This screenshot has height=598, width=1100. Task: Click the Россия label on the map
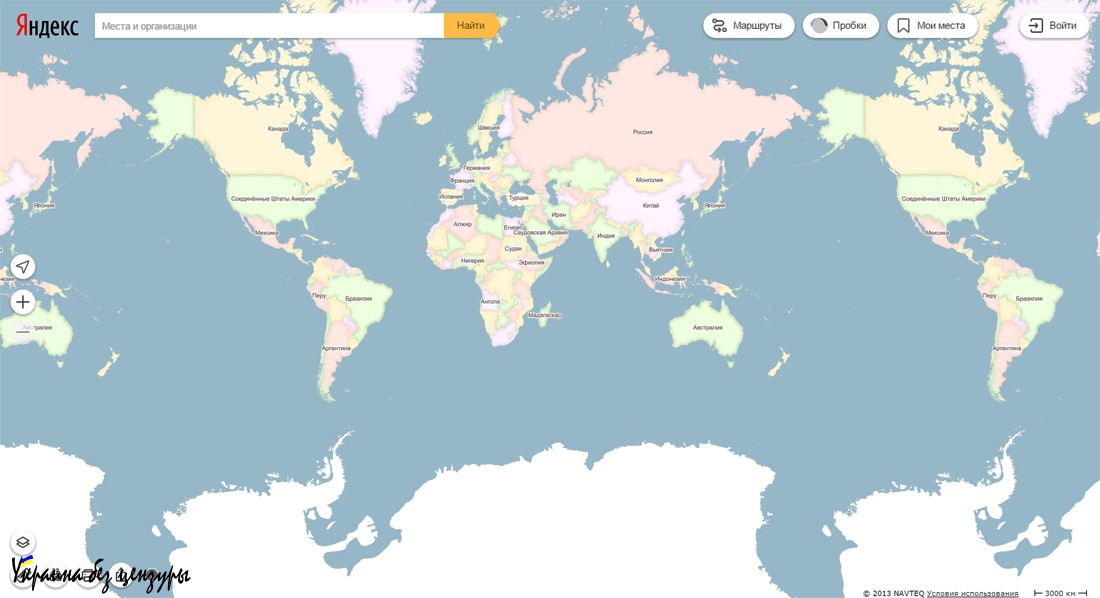pos(642,132)
